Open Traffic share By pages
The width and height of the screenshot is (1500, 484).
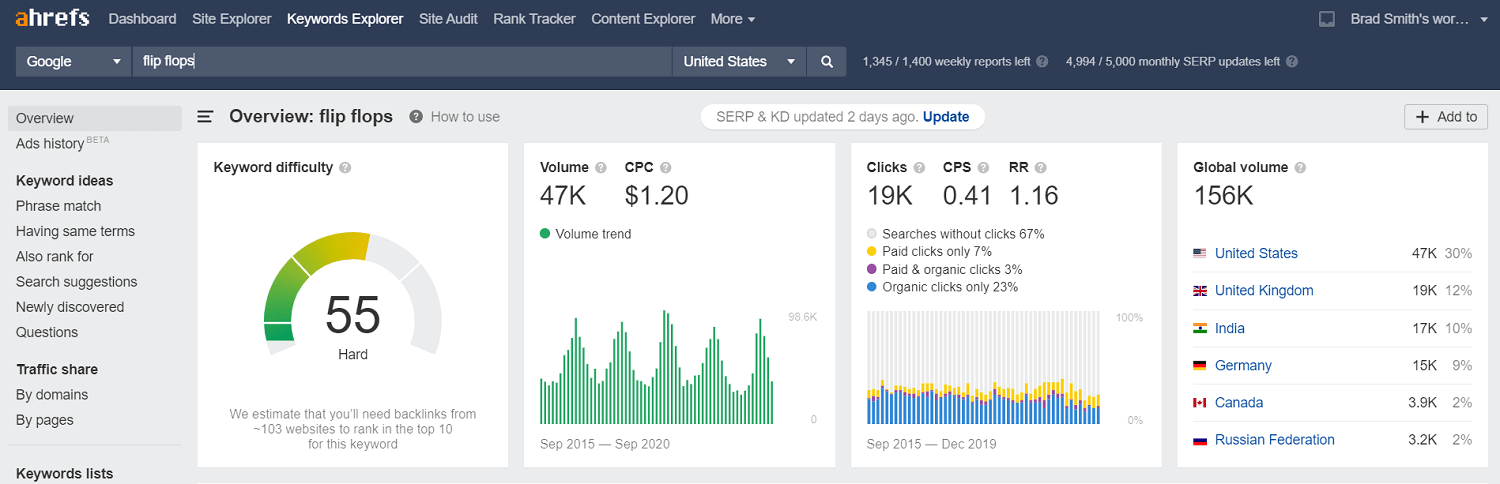coord(45,420)
